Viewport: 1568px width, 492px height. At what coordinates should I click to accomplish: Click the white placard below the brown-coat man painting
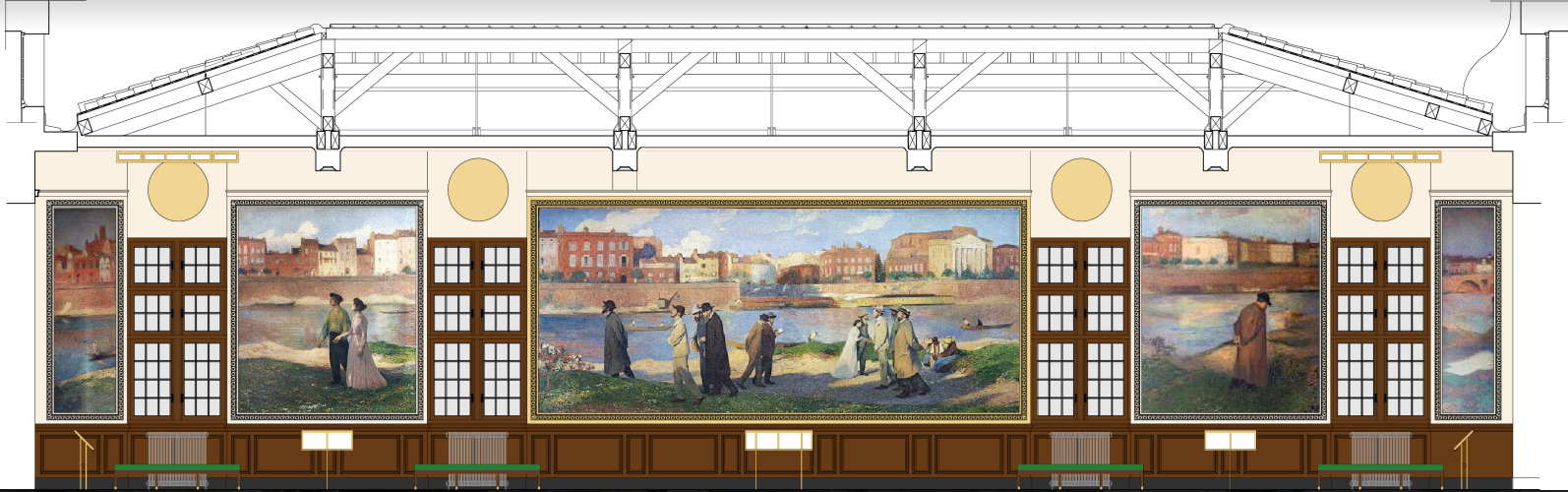tap(1231, 440)
